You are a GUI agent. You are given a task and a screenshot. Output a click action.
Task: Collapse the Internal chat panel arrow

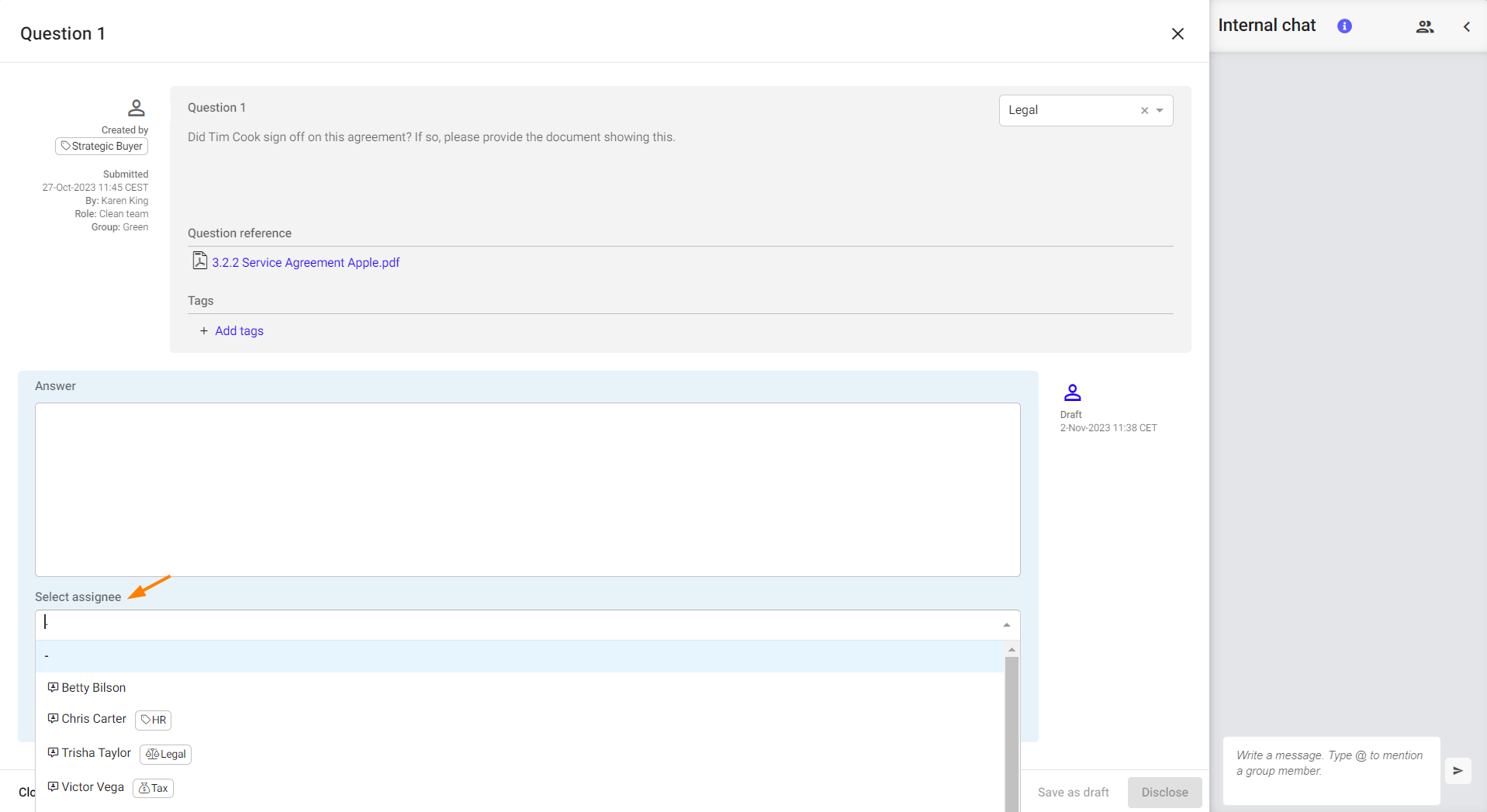click(1466, 26)
